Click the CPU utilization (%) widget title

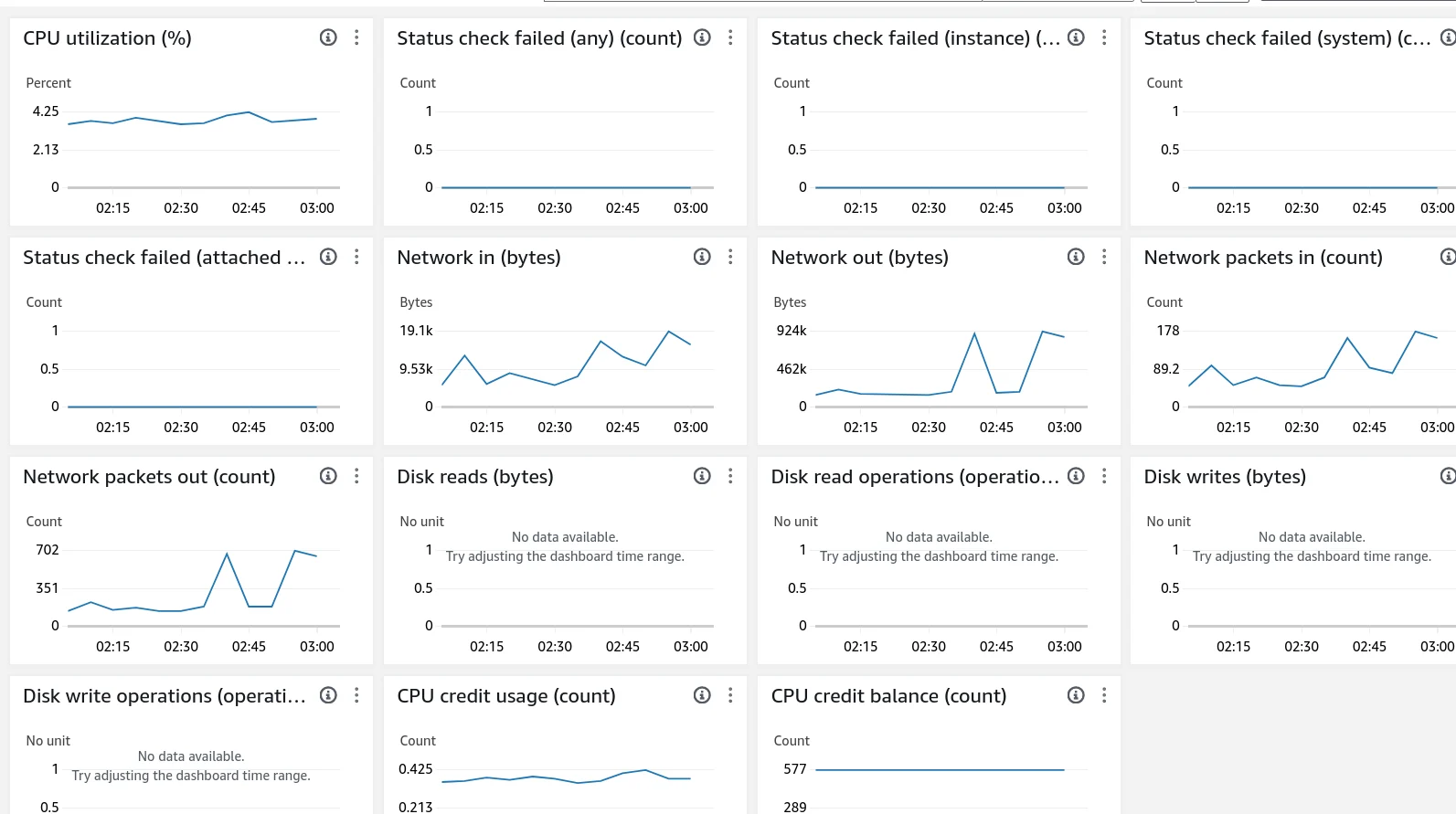tap(107, 38)
